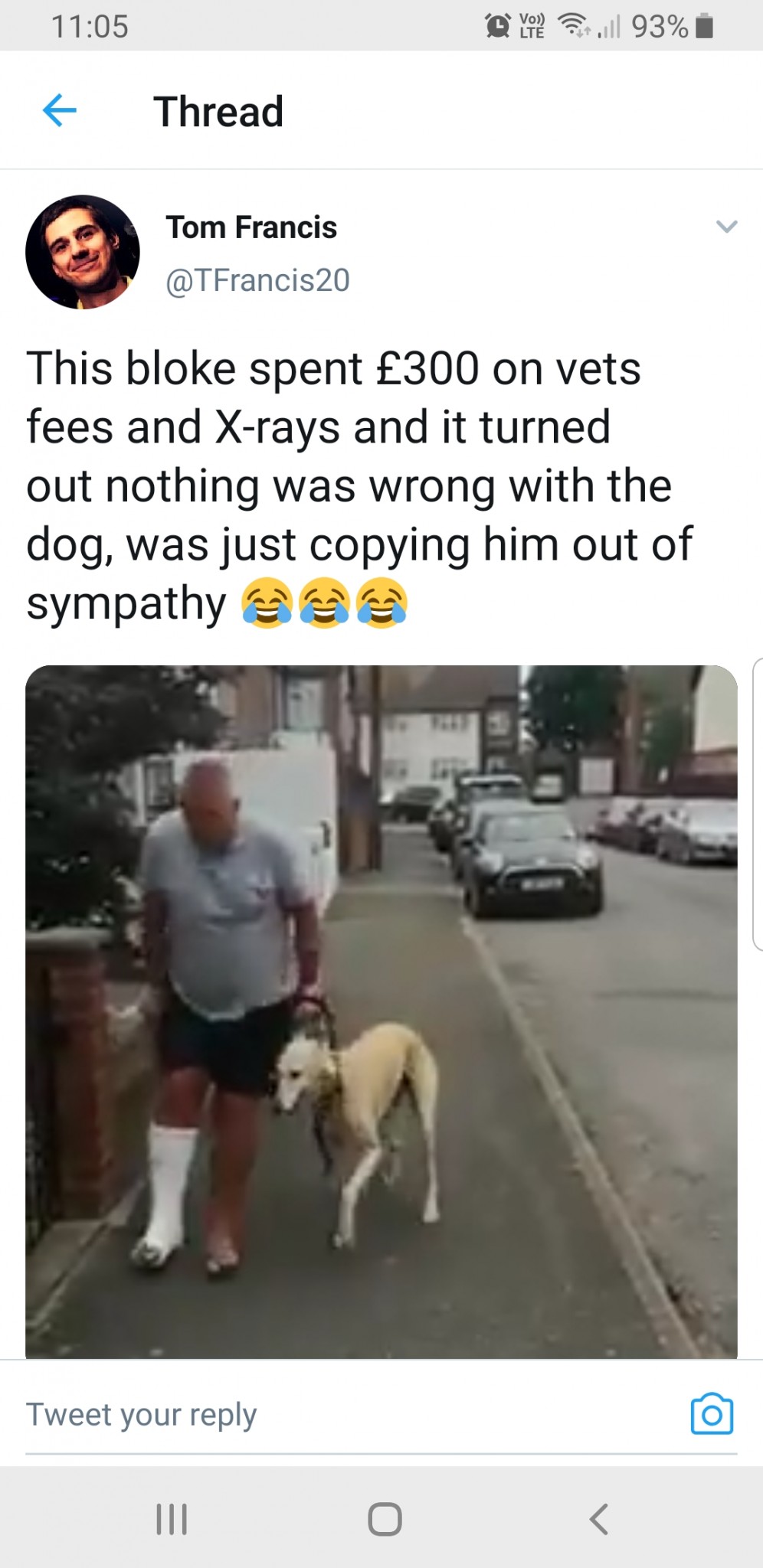Tap the VoLTE status icon

[532, 26]
